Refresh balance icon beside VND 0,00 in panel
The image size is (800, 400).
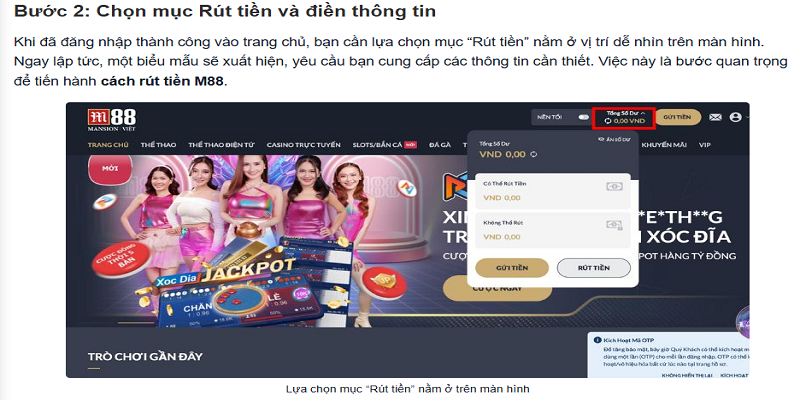(534, 155)
